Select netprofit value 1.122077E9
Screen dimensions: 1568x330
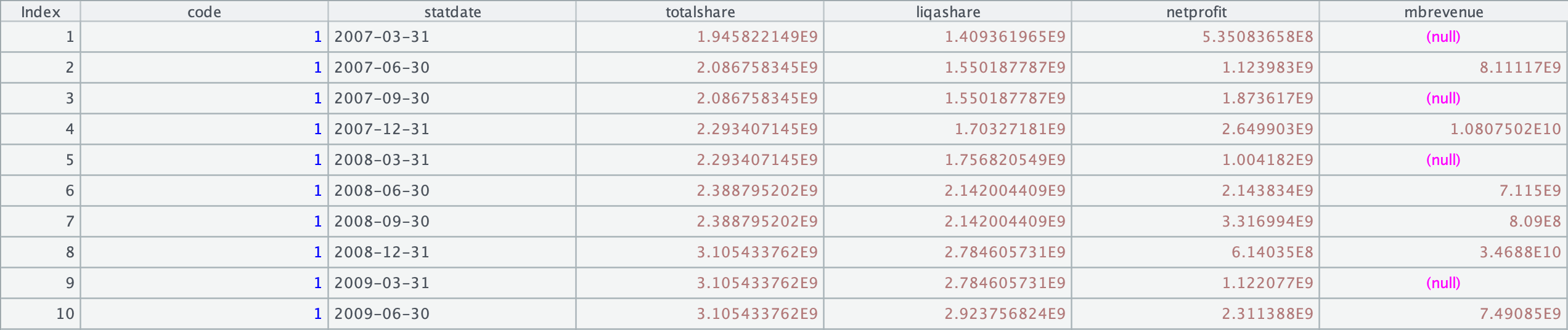(x=1196, y=283)
